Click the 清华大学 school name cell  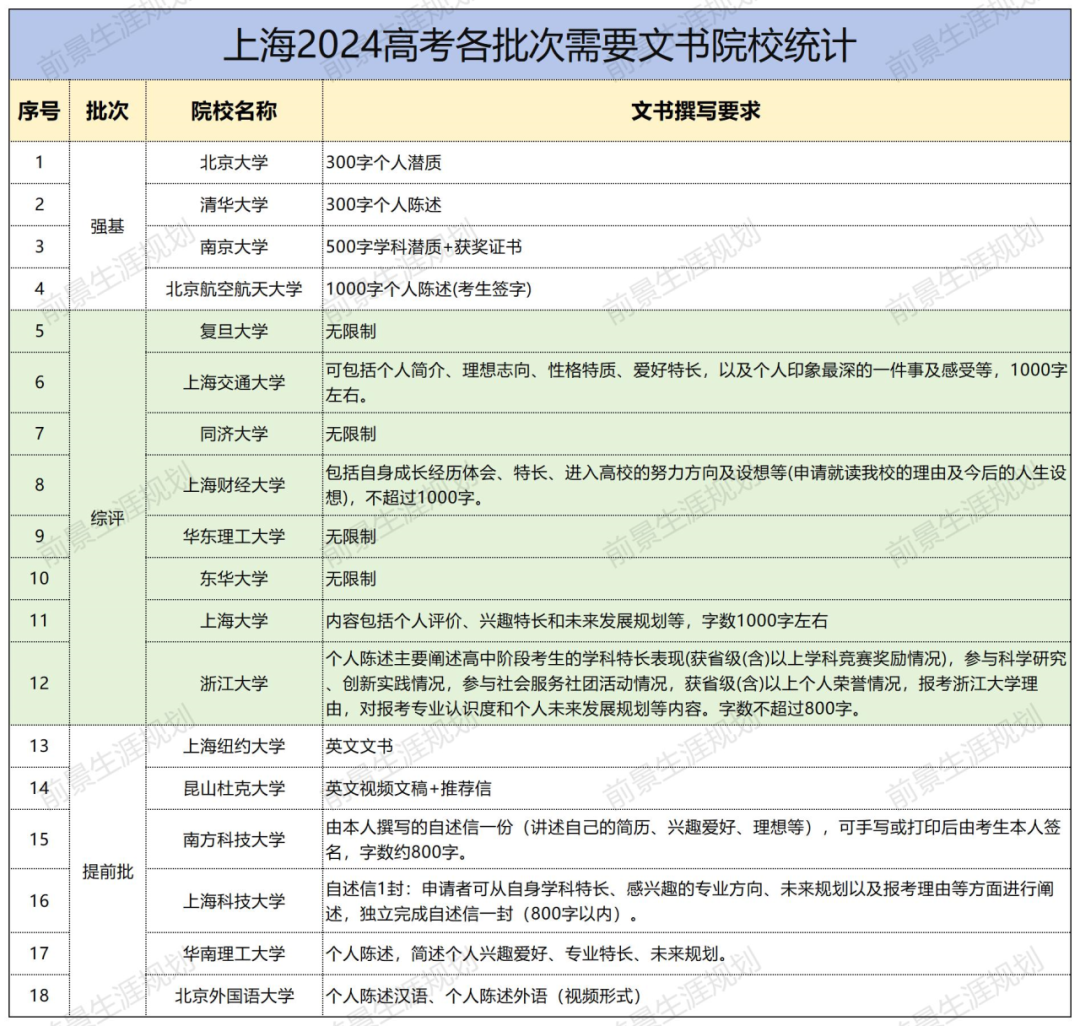click(234, 205)
